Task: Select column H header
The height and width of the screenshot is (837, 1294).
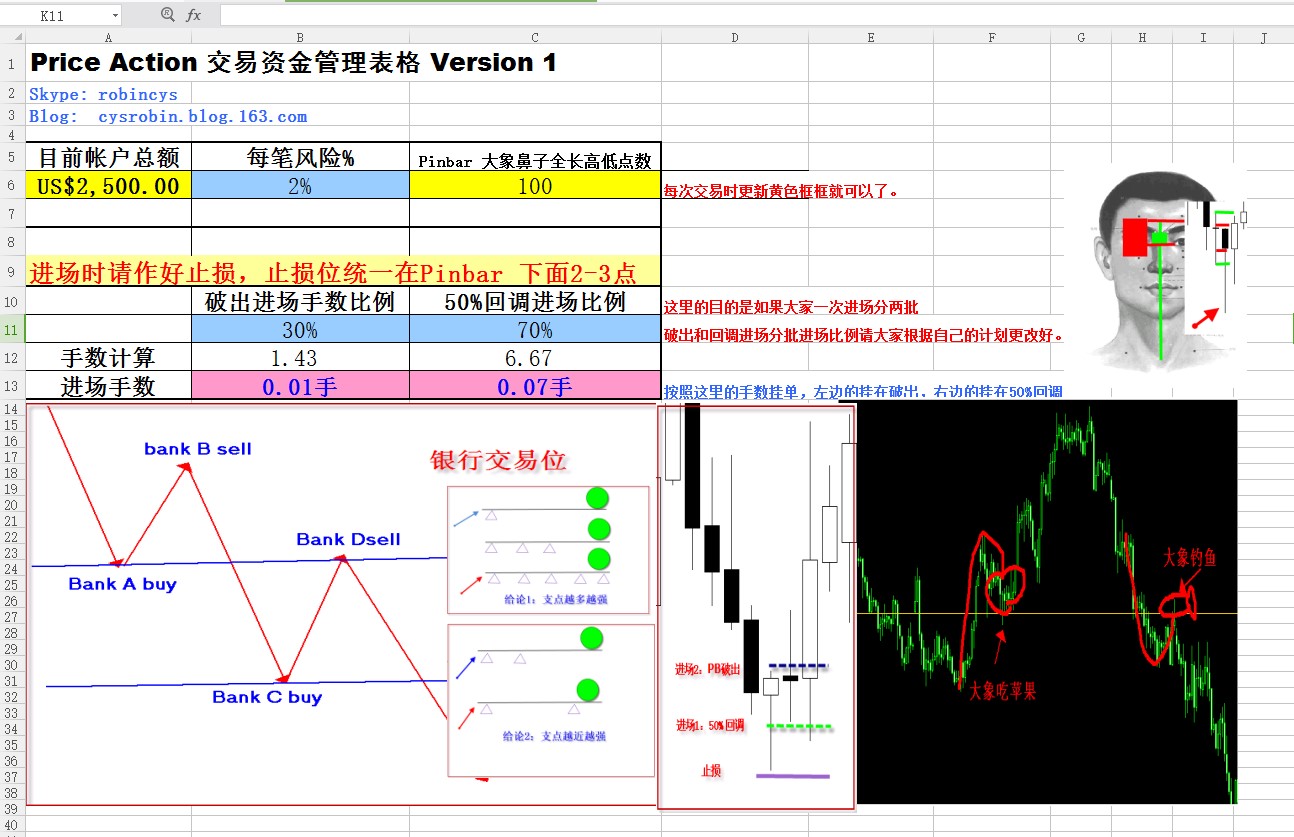Action: coord(1142,38)
